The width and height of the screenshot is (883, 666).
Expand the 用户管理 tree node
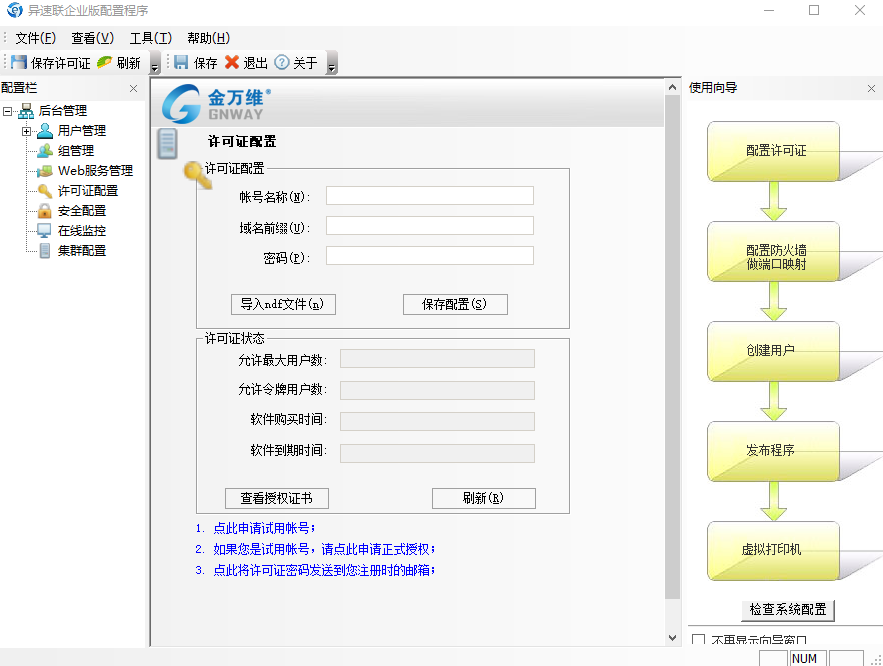pos(28,130)
